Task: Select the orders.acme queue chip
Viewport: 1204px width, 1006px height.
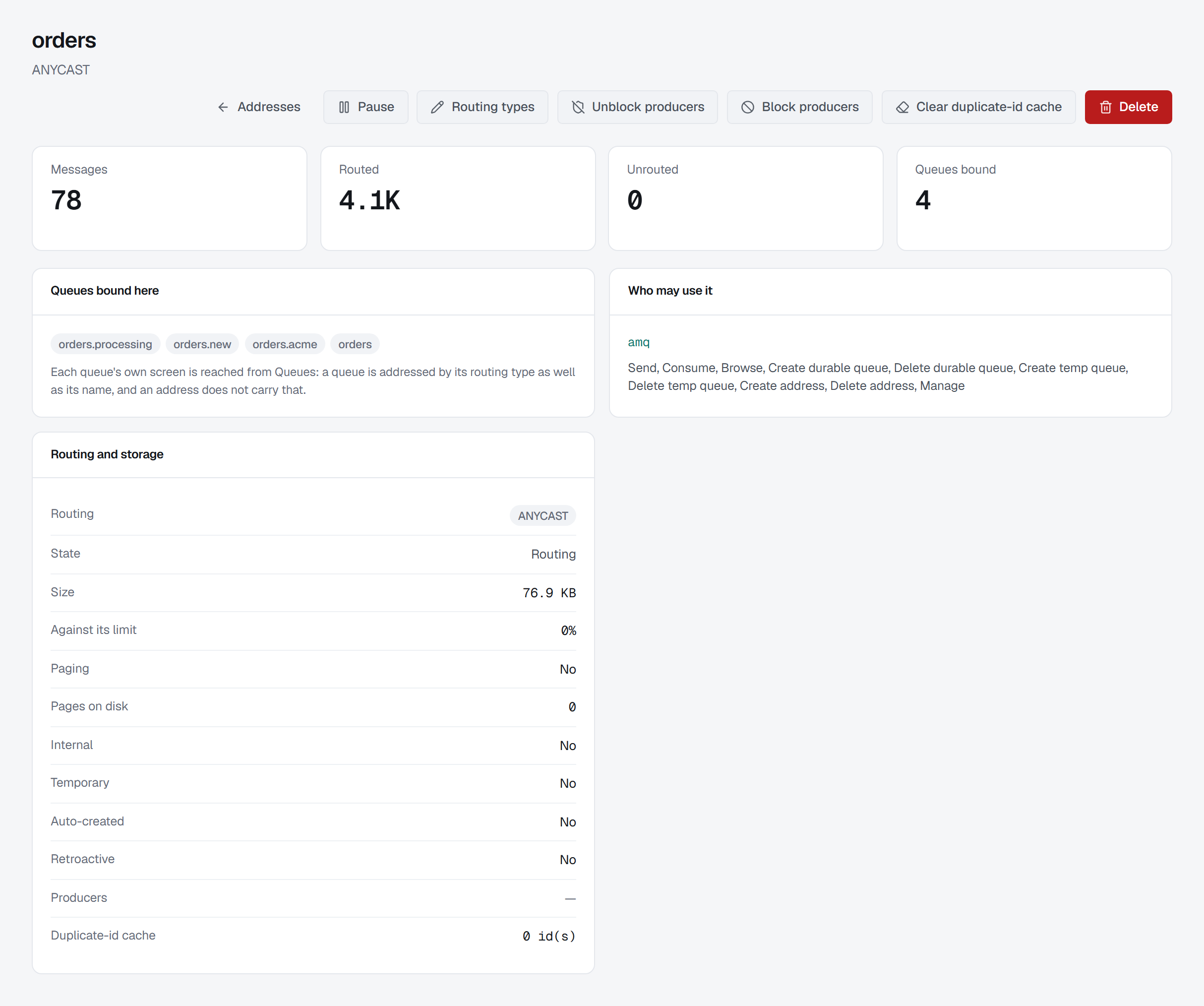Action: click(x=285, y=344)
